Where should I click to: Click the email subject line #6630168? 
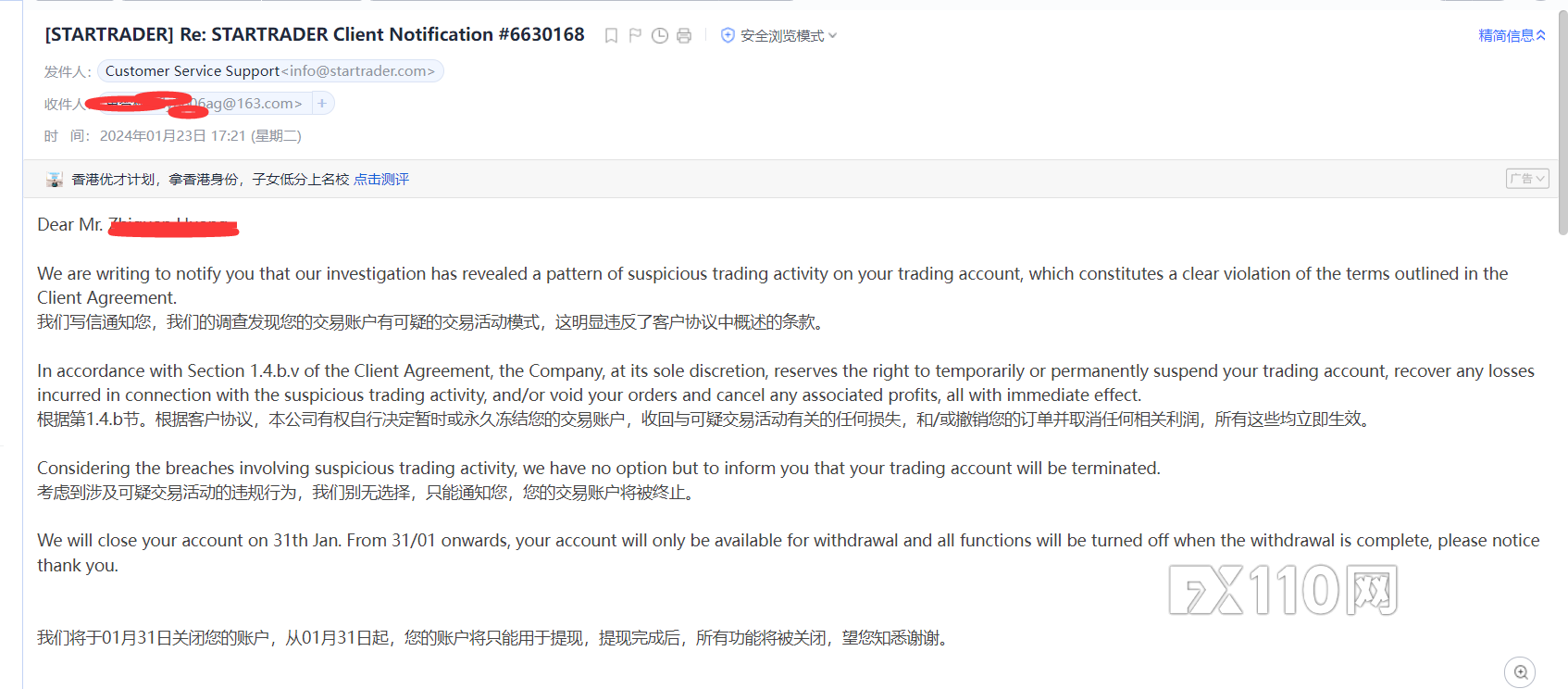[x=315, y=34]
